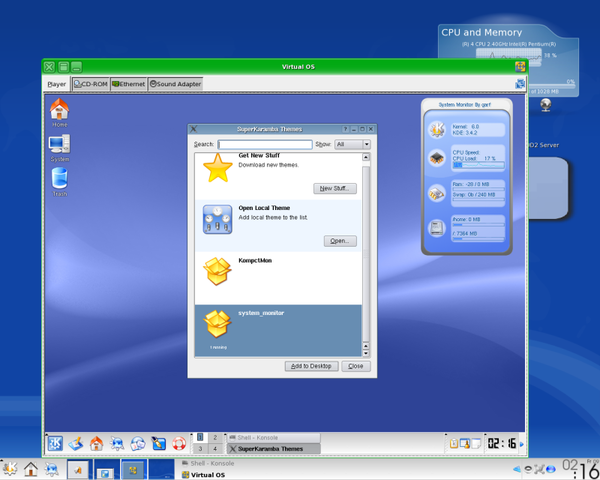Click the guest panel 02:16 clock
This screenshot has width=600, height=480.
(x=502, y=444)
